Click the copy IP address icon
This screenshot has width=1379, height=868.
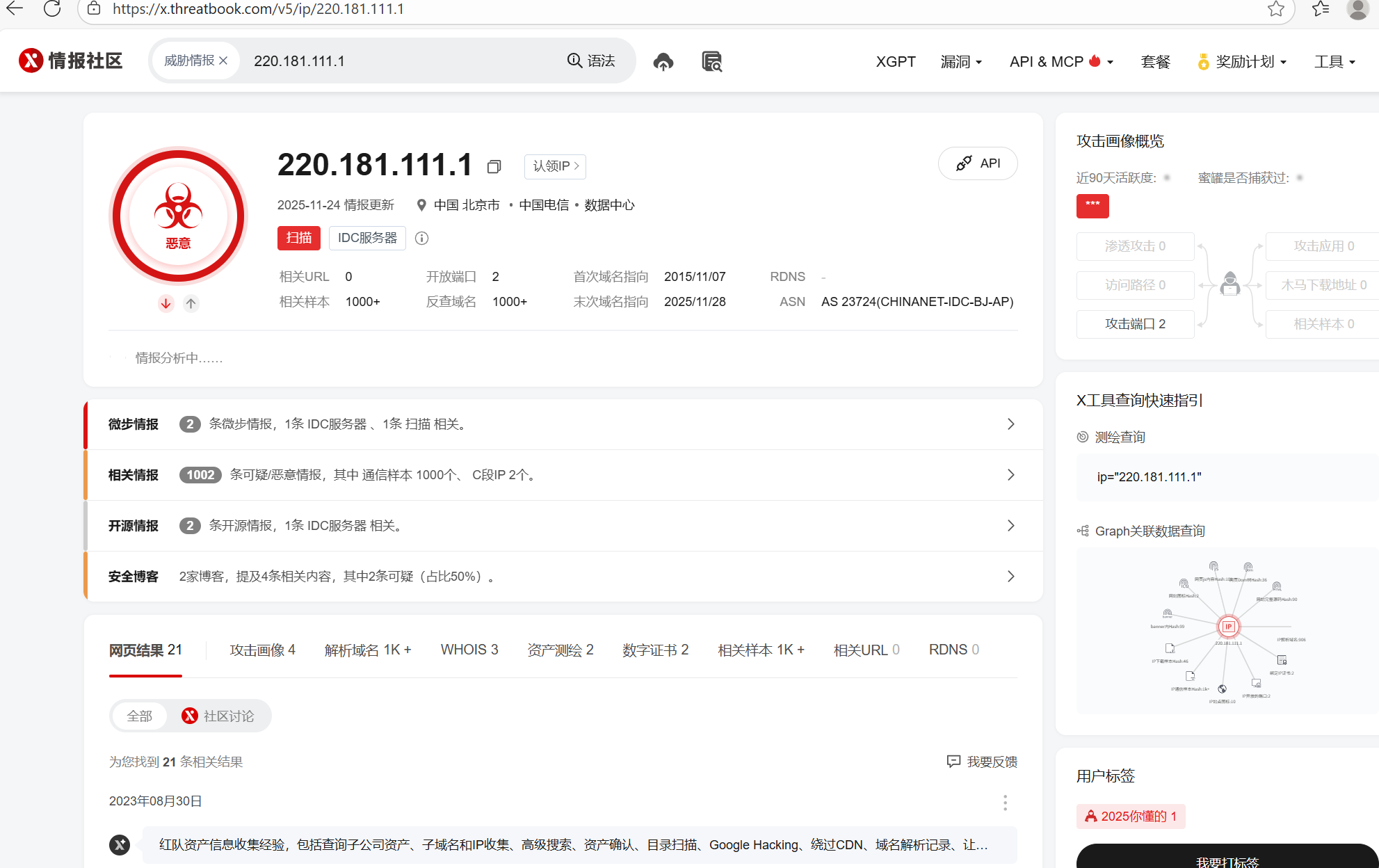(x=494, y=166)
